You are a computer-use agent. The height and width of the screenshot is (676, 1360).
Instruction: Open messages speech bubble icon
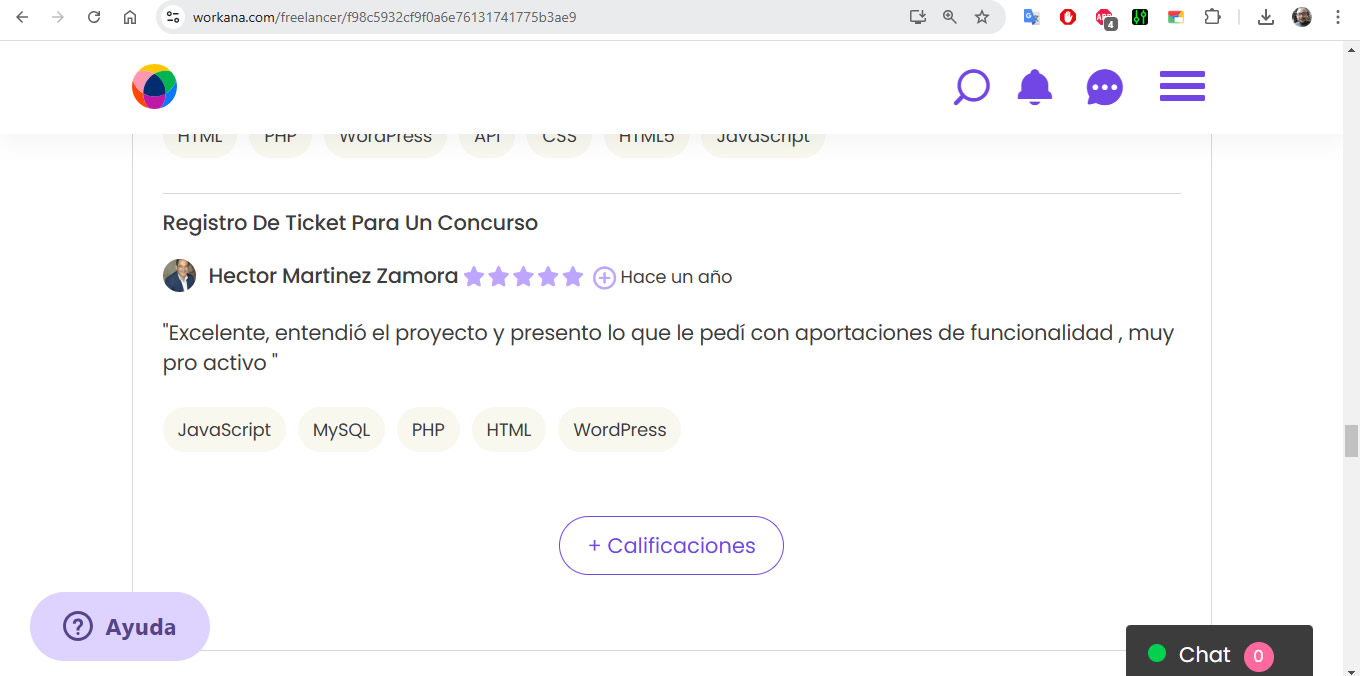point(1104,87)
